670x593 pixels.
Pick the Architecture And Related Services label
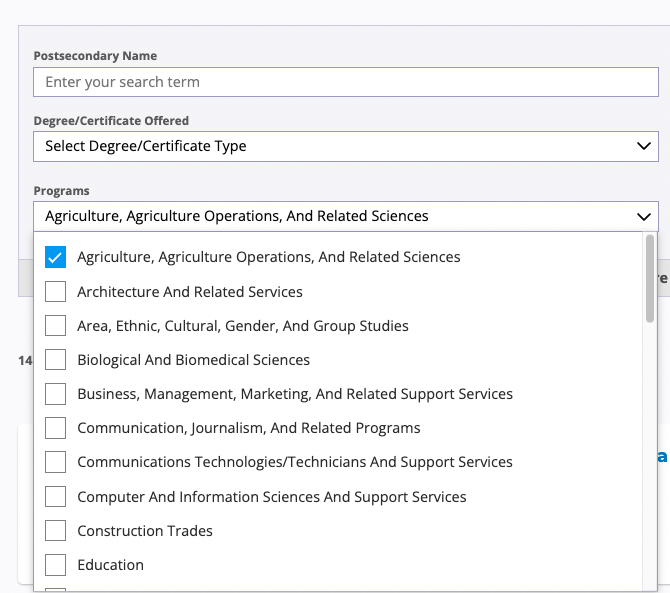coord(190,292)
